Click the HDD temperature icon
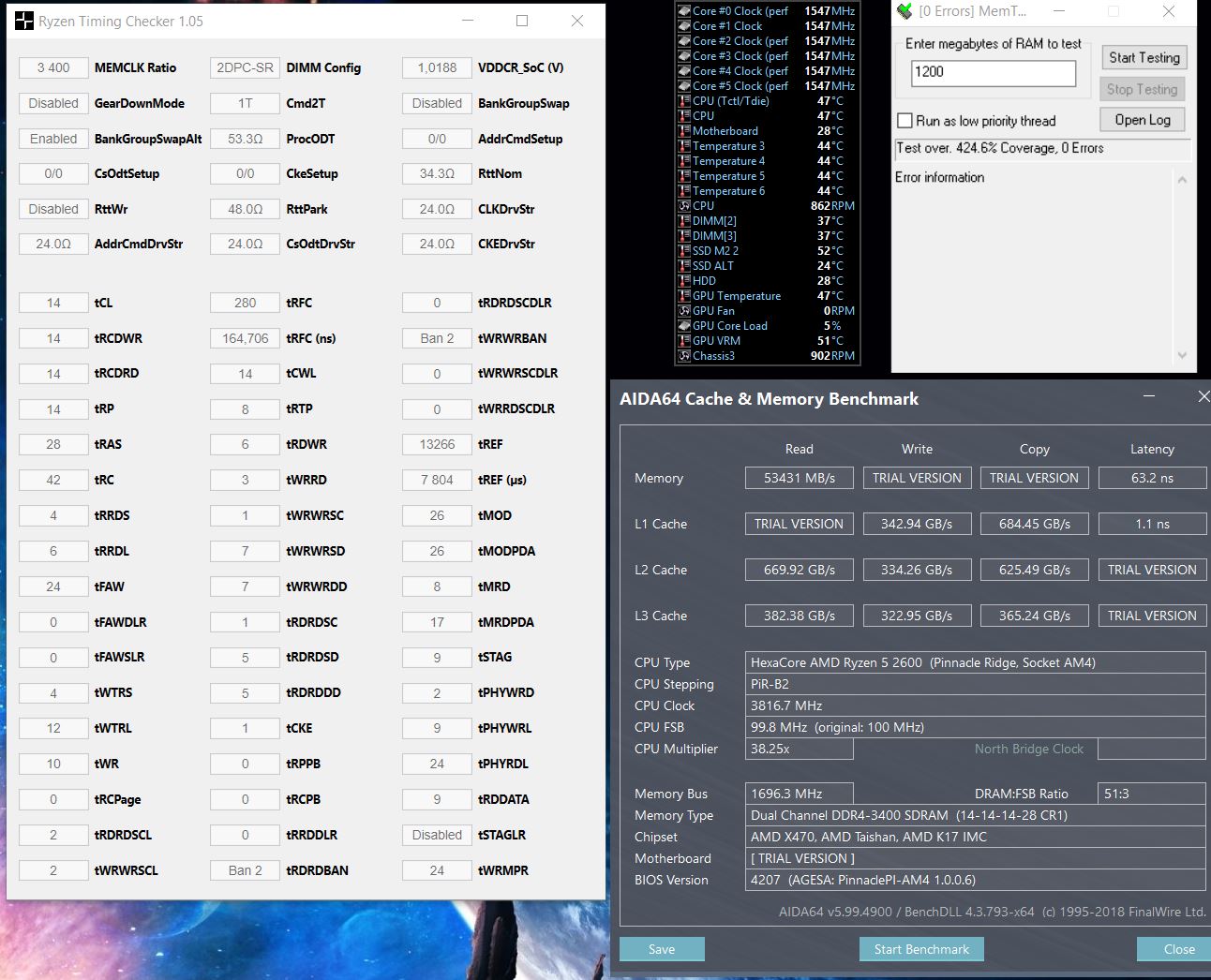The image size is (1211, 980). [684, 281]
